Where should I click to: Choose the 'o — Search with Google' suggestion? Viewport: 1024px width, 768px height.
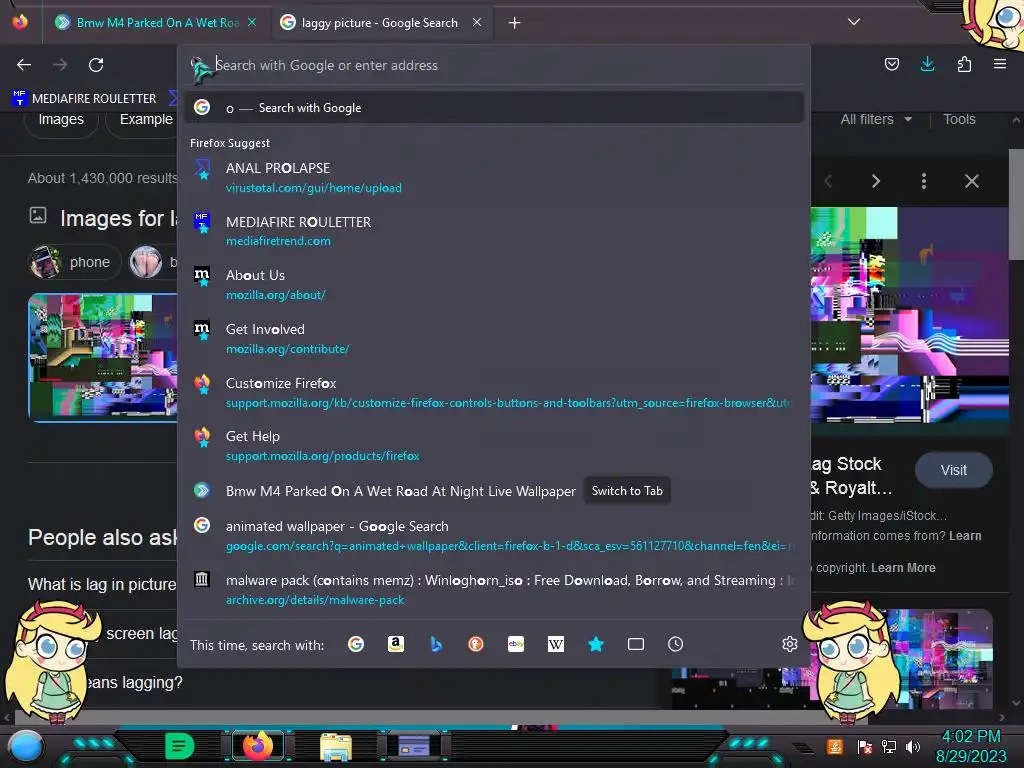[494, 108]
